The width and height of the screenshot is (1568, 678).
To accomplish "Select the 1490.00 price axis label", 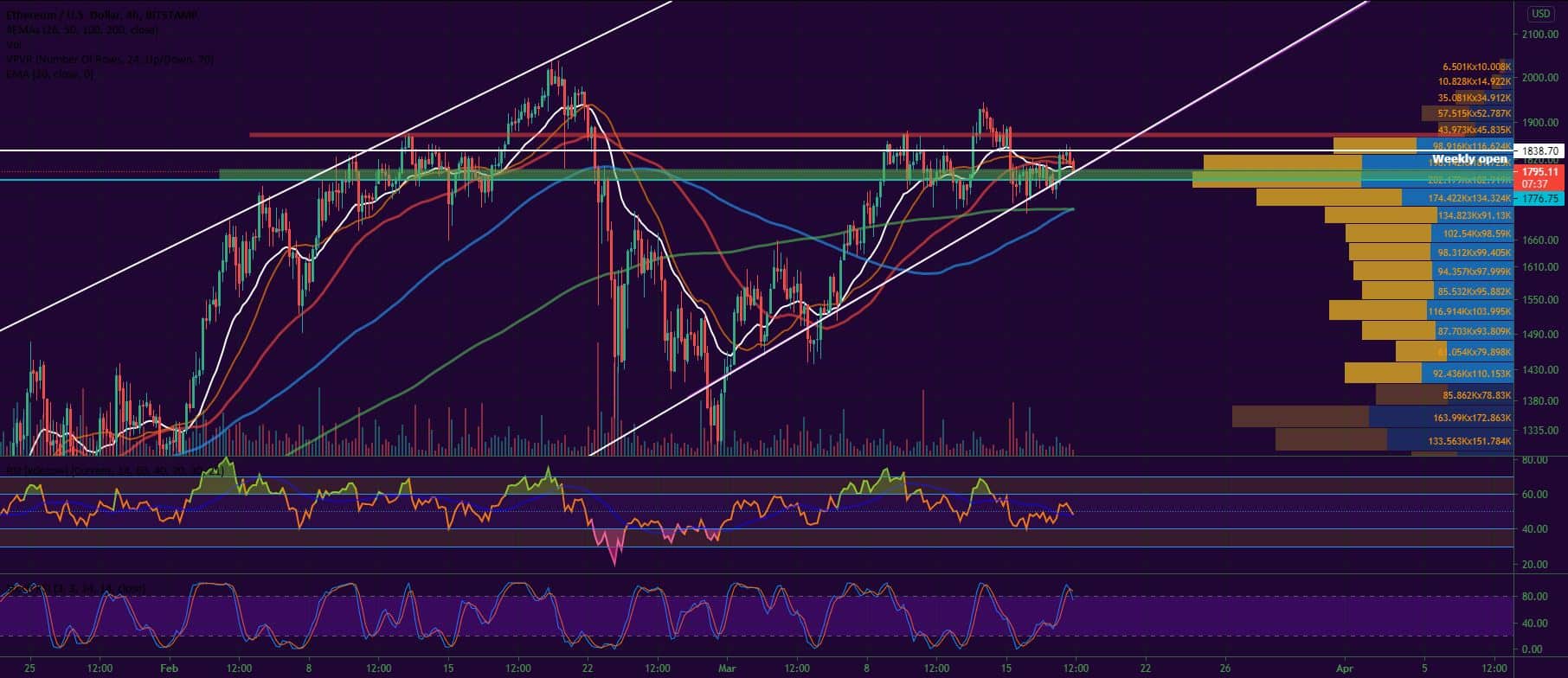I will pos(1539,334).
